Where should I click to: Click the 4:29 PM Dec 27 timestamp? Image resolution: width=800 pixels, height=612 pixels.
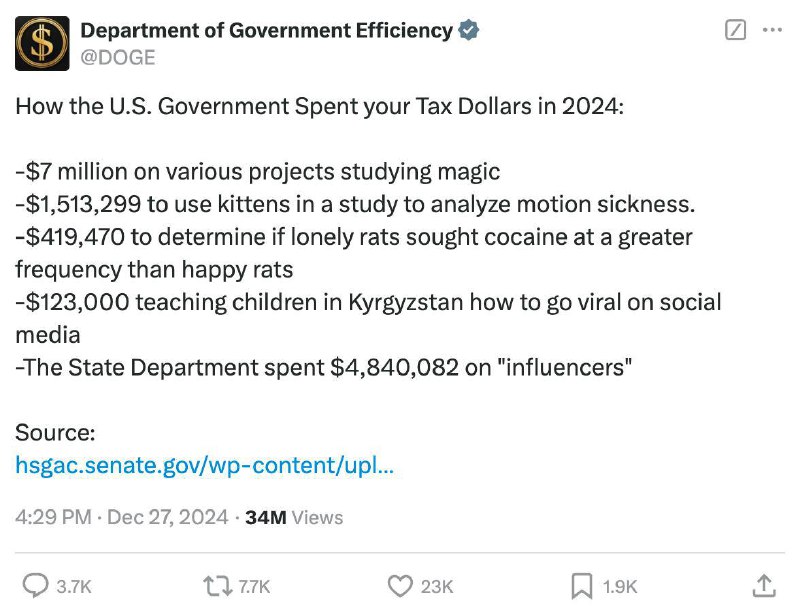121,517
